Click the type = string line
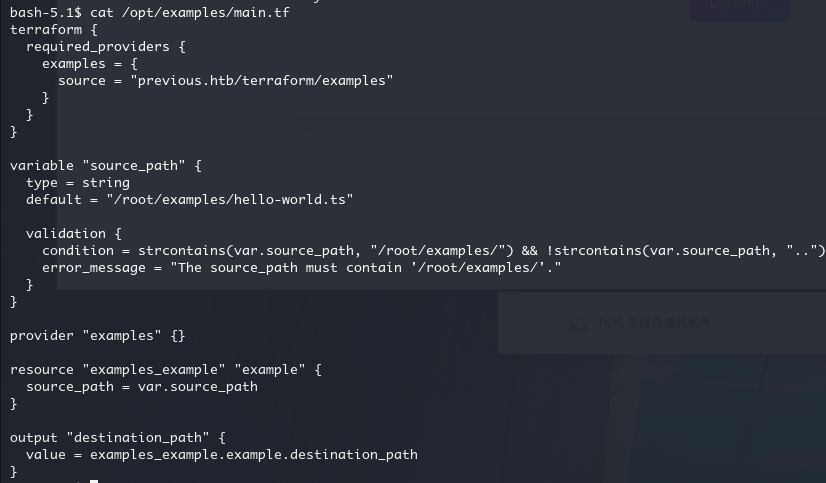 pyautogui.click(x=78, y=182)
